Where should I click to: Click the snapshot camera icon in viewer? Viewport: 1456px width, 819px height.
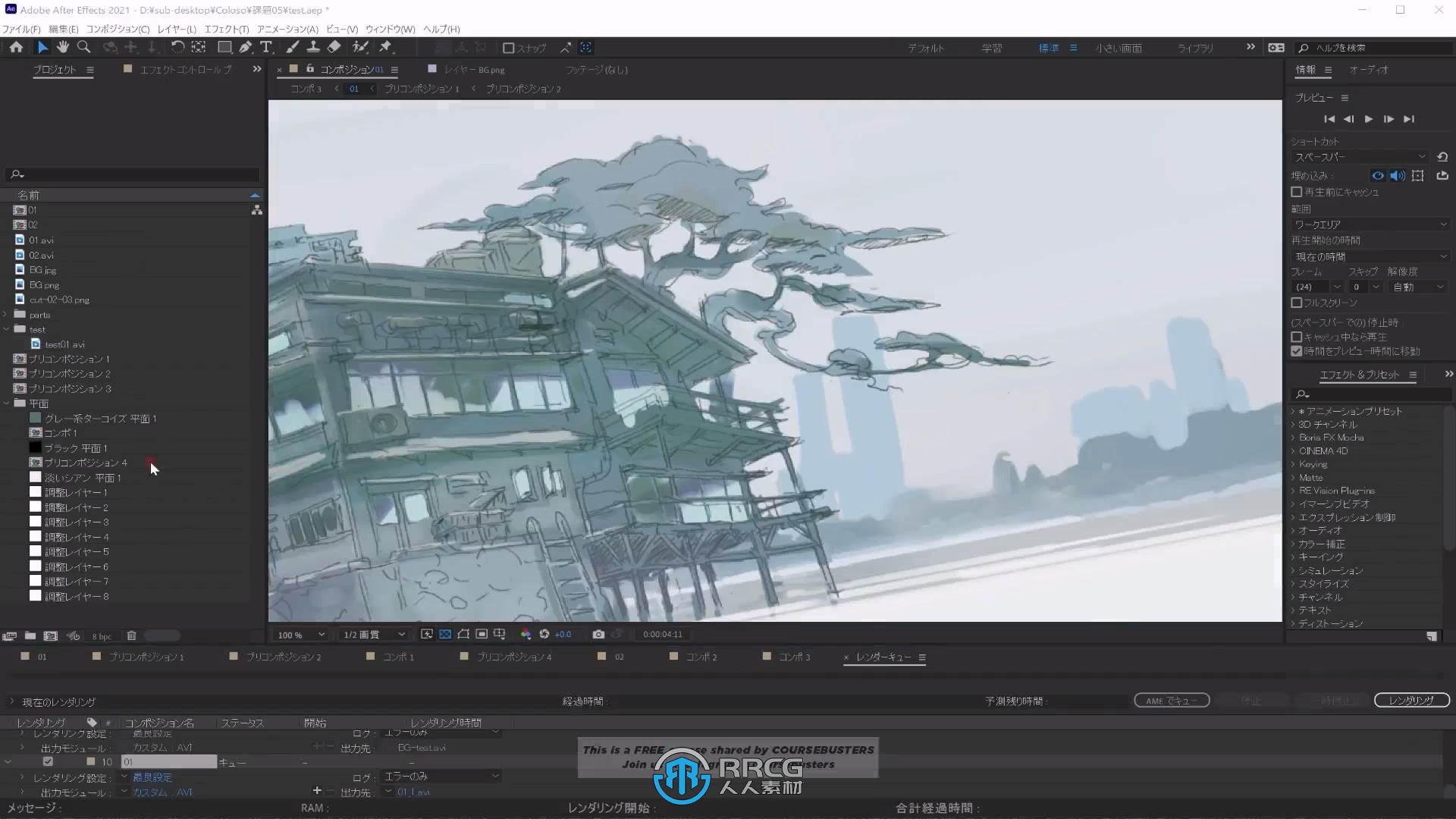[598, 634]
